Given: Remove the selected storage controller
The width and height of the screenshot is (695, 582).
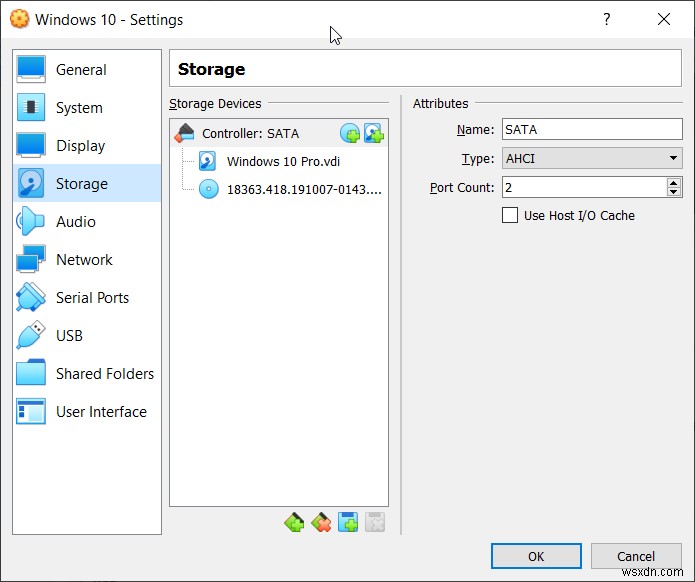Looking at the screenshot, I should click(321, 522).
